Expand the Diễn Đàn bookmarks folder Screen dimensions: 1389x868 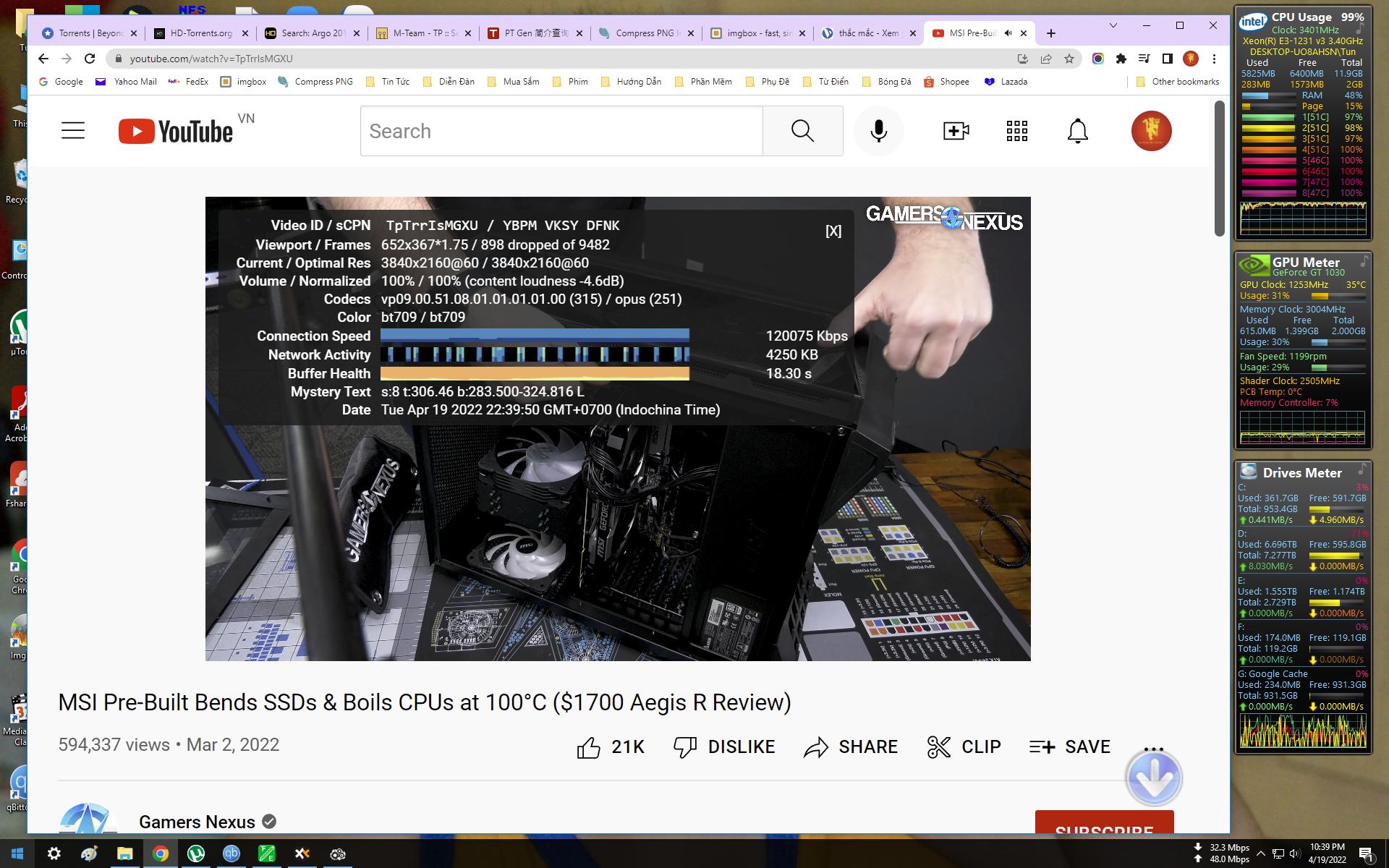pos(448,82)
